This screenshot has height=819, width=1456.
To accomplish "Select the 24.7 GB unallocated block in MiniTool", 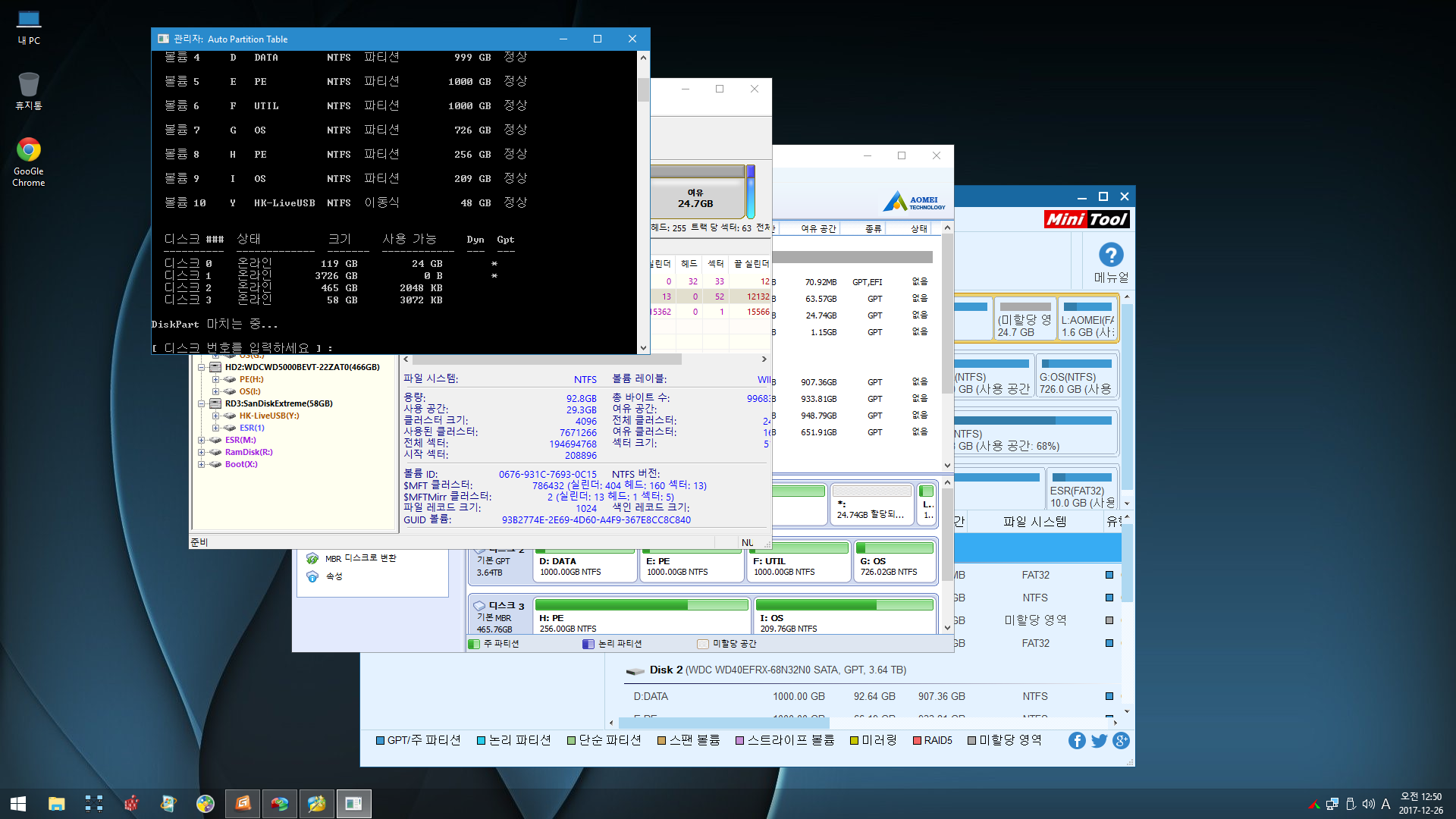I will point(1025,319).
